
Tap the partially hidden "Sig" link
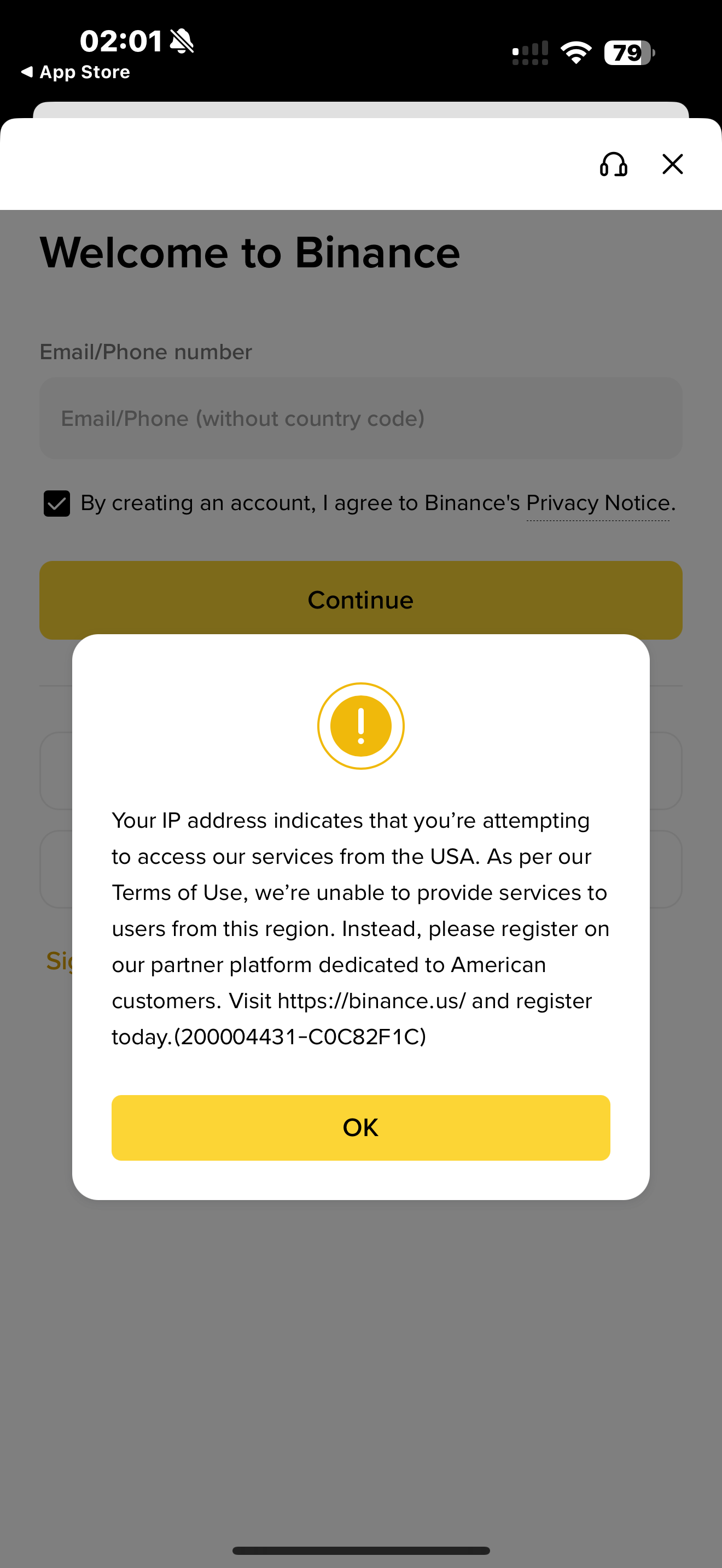click(60, 961)
